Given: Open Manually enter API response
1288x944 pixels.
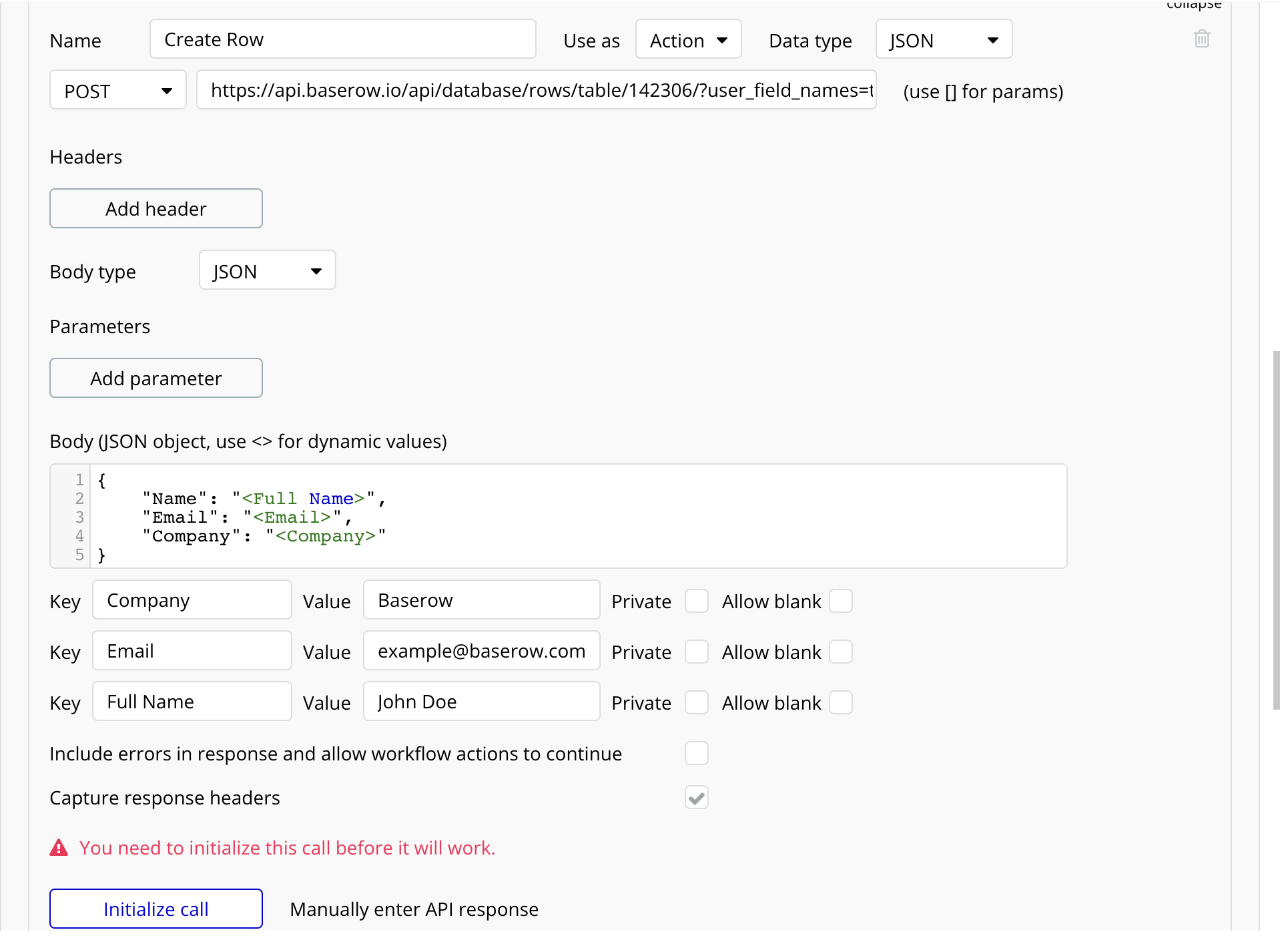Looking at the screenshot, I should point(413,909).
